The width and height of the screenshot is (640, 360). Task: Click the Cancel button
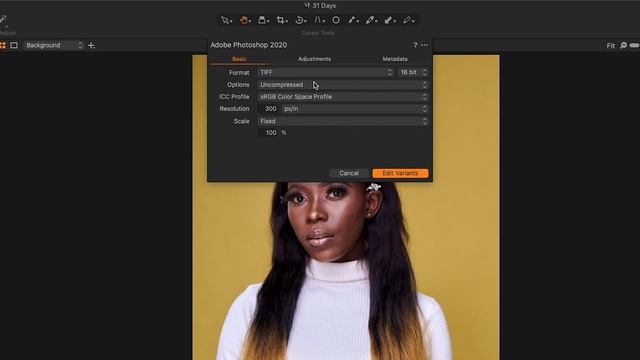tap(349, 173)
